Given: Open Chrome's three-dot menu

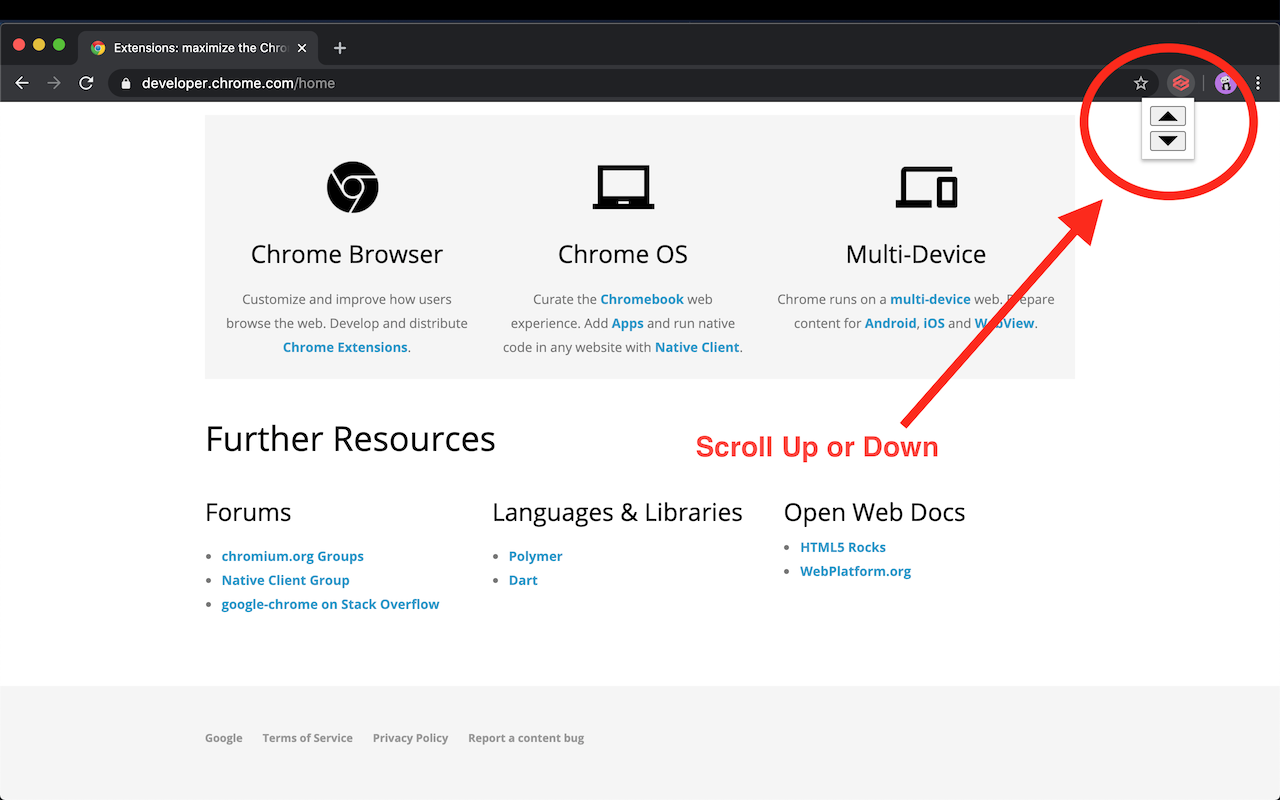Looking at the screenshot, I should (x=1258, y=83).
